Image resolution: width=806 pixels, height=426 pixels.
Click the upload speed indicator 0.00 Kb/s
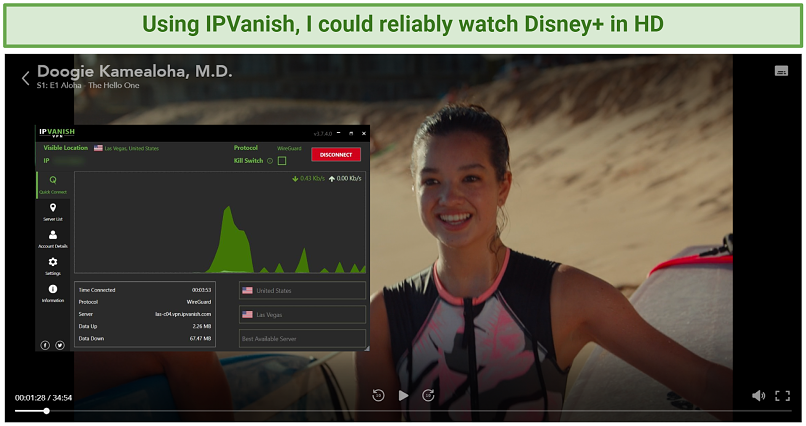(x=345, y=178)
